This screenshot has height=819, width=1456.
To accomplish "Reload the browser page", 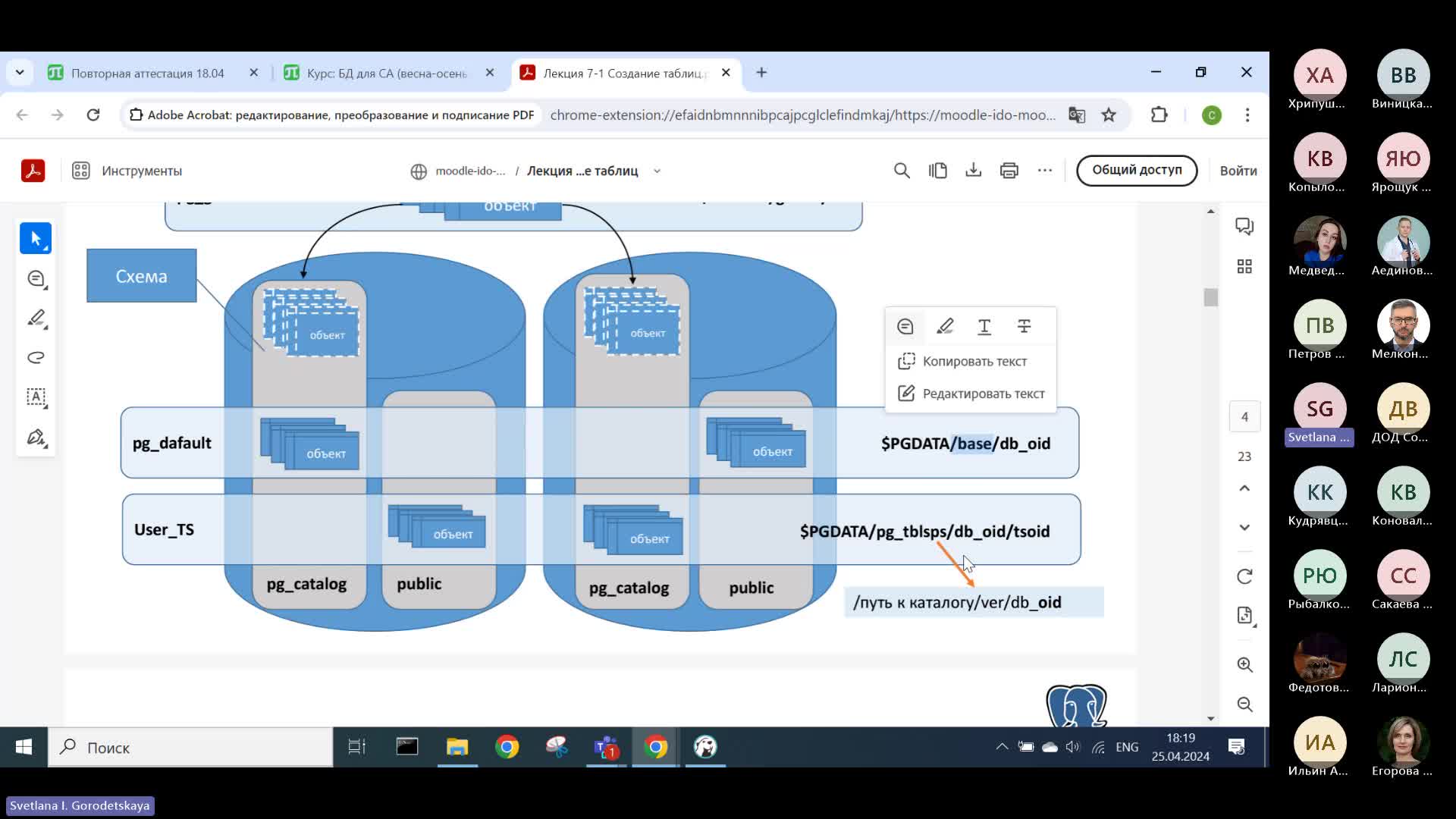I will click(93, 115).
